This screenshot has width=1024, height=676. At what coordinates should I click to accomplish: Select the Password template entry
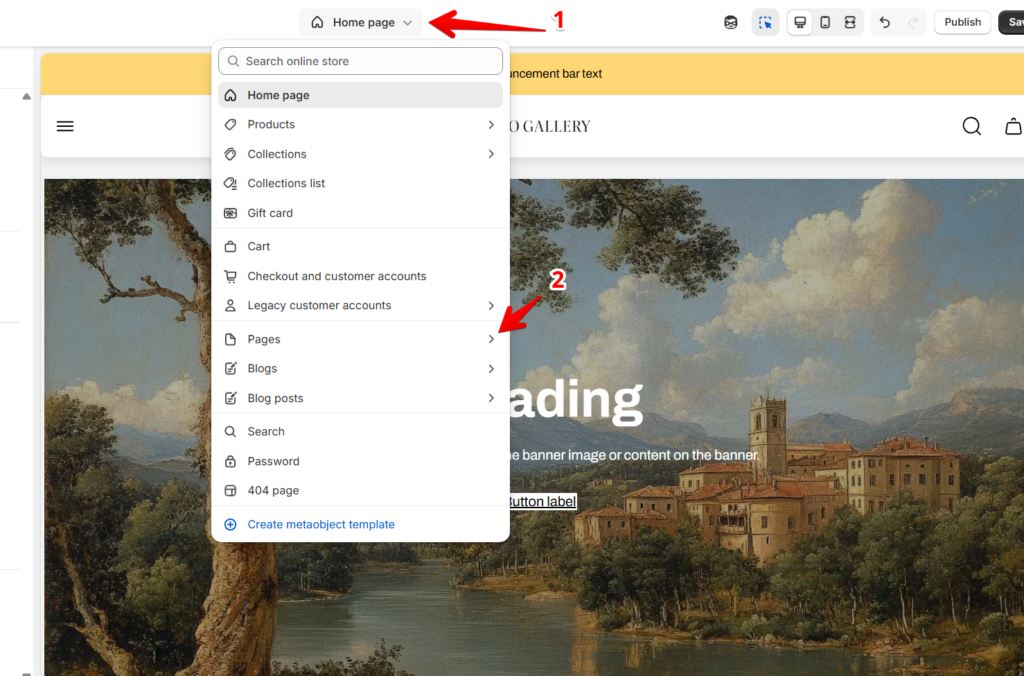click(x=360, y=461)
